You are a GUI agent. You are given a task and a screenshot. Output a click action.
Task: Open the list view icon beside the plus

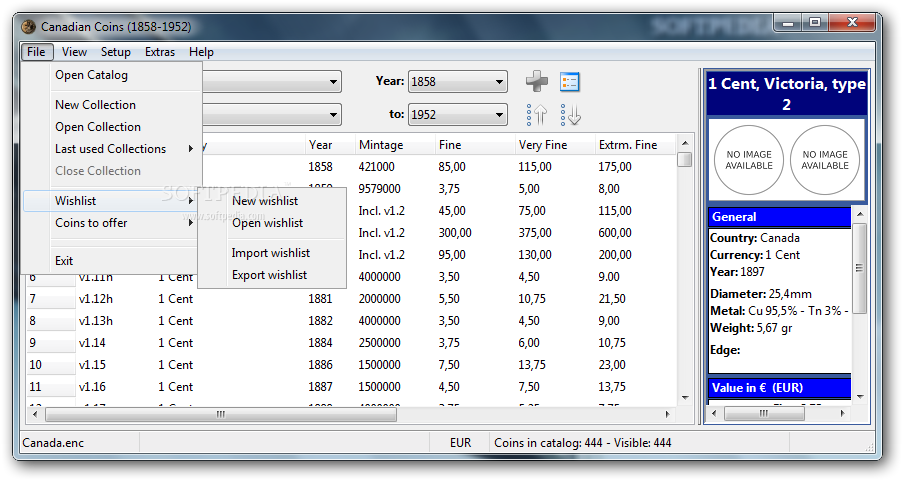(x=570, y=82)
